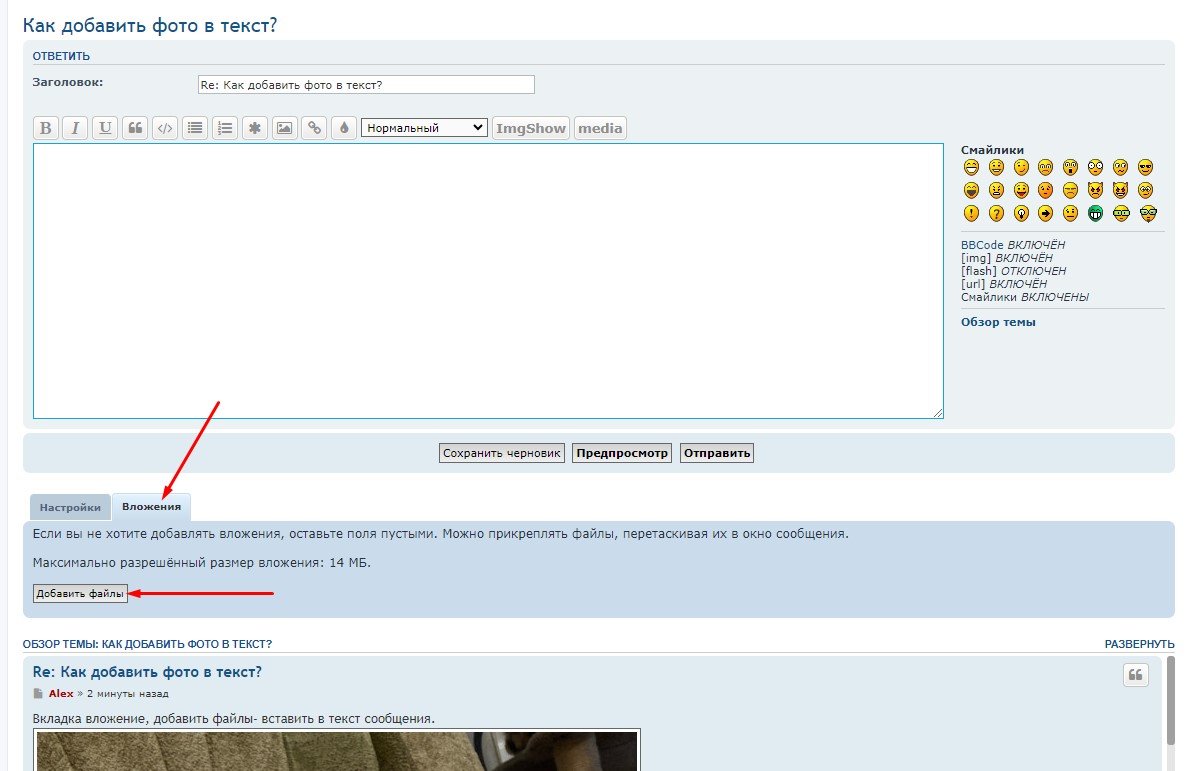Expand the topic review via РАЗВЕРНУТЬ
This screenshot has width=1186, height=771.
pos(1139,644)
